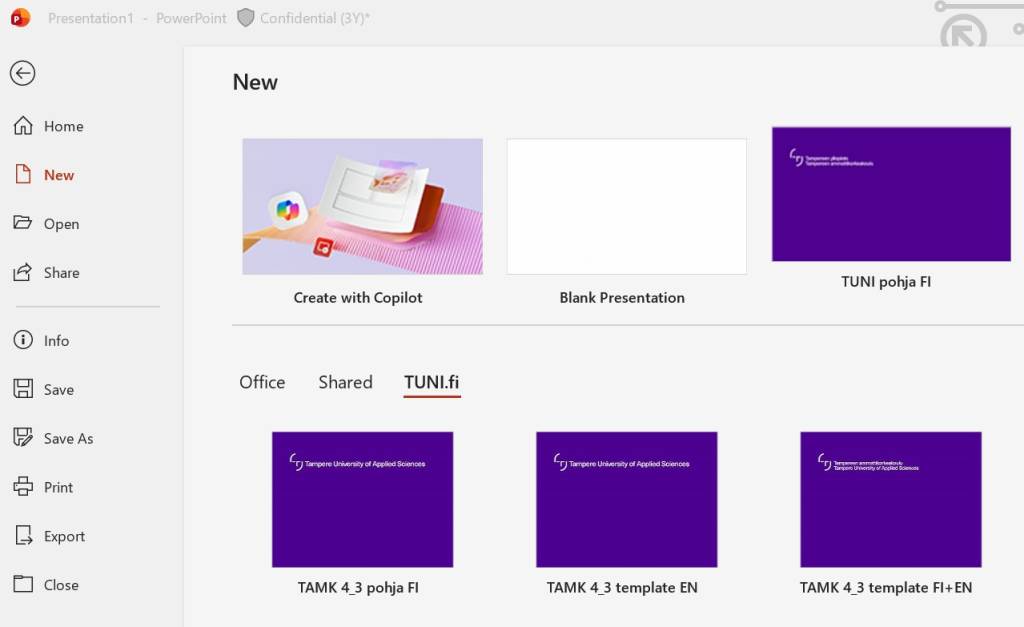1024x627 pixels.
Task: Click the Open folder icon
Action: (23, 223)
